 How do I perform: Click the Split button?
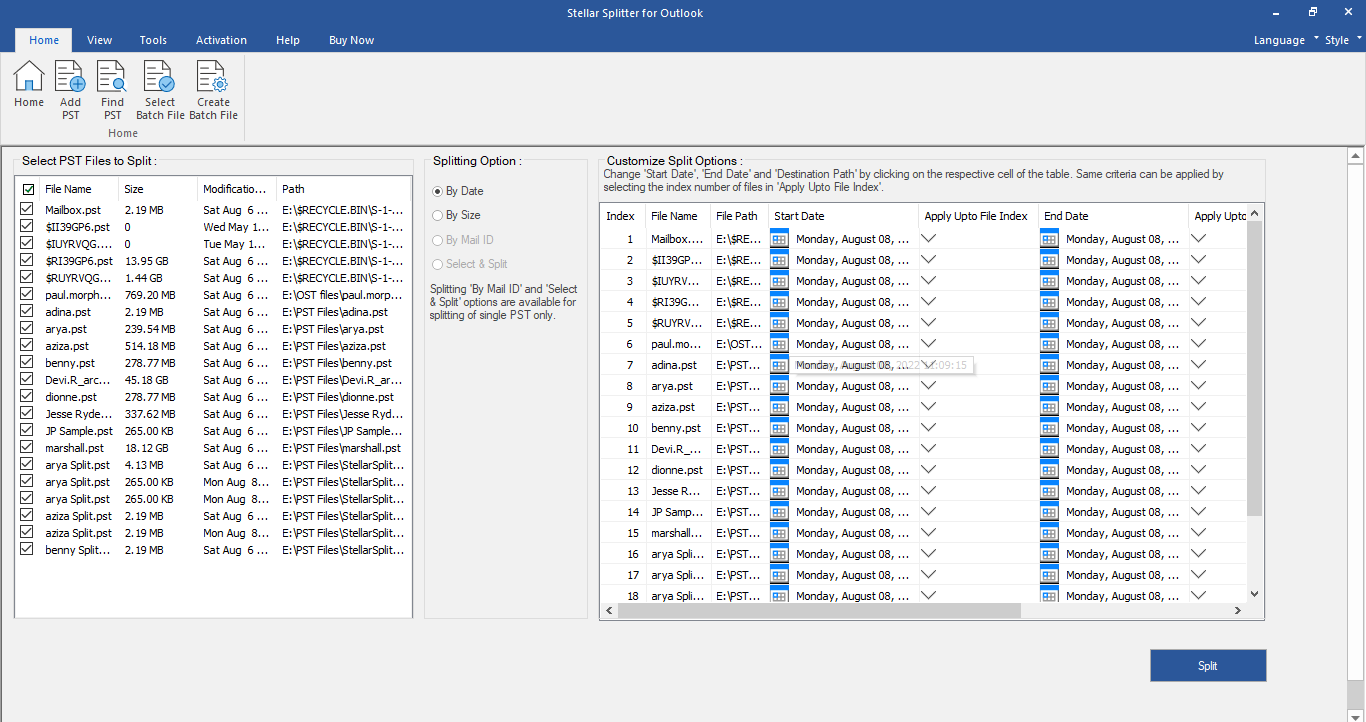coord(1208,666)
